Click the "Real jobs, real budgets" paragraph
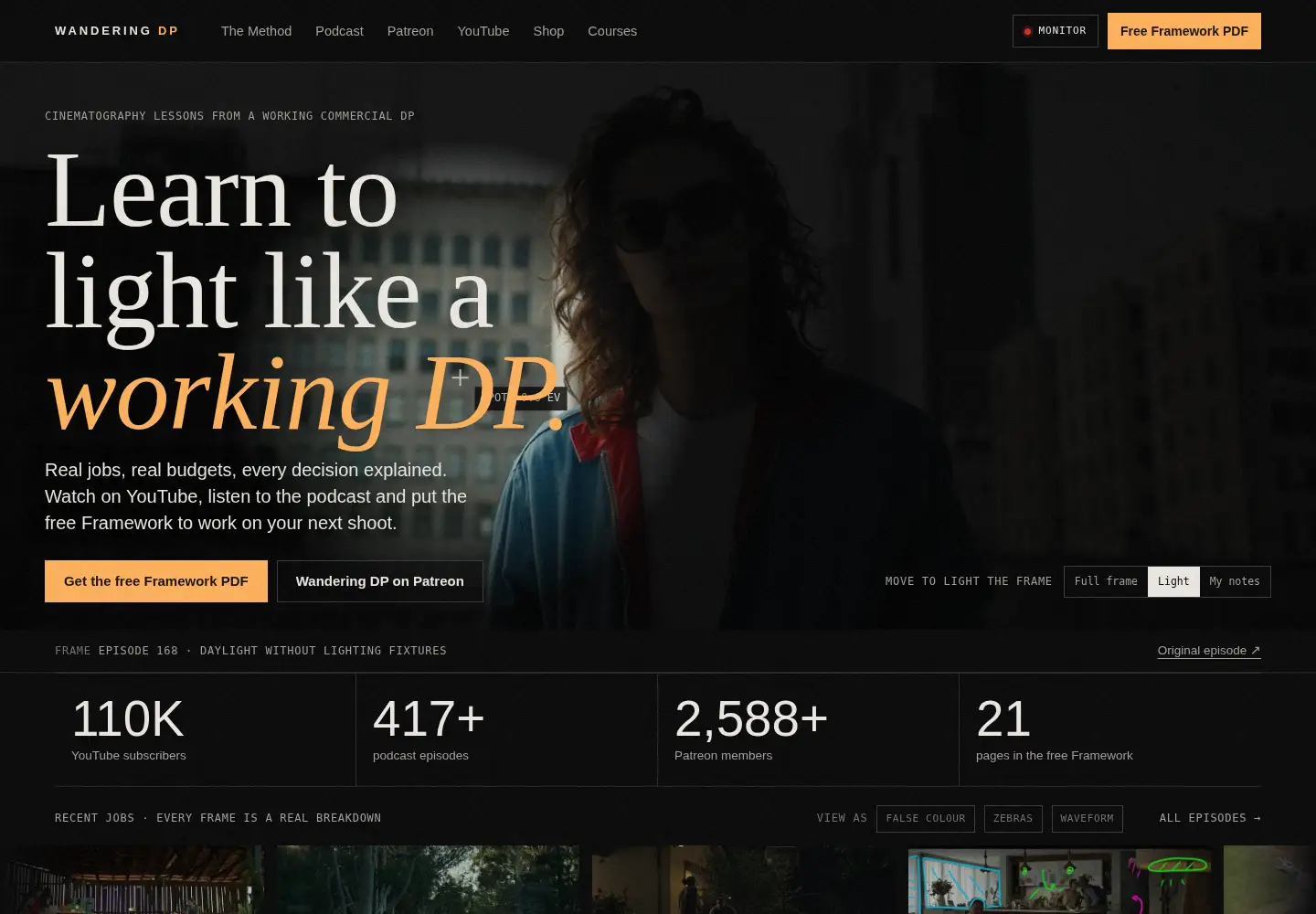The width and height of the screenshot is (1316, 914). click(256, 496)
